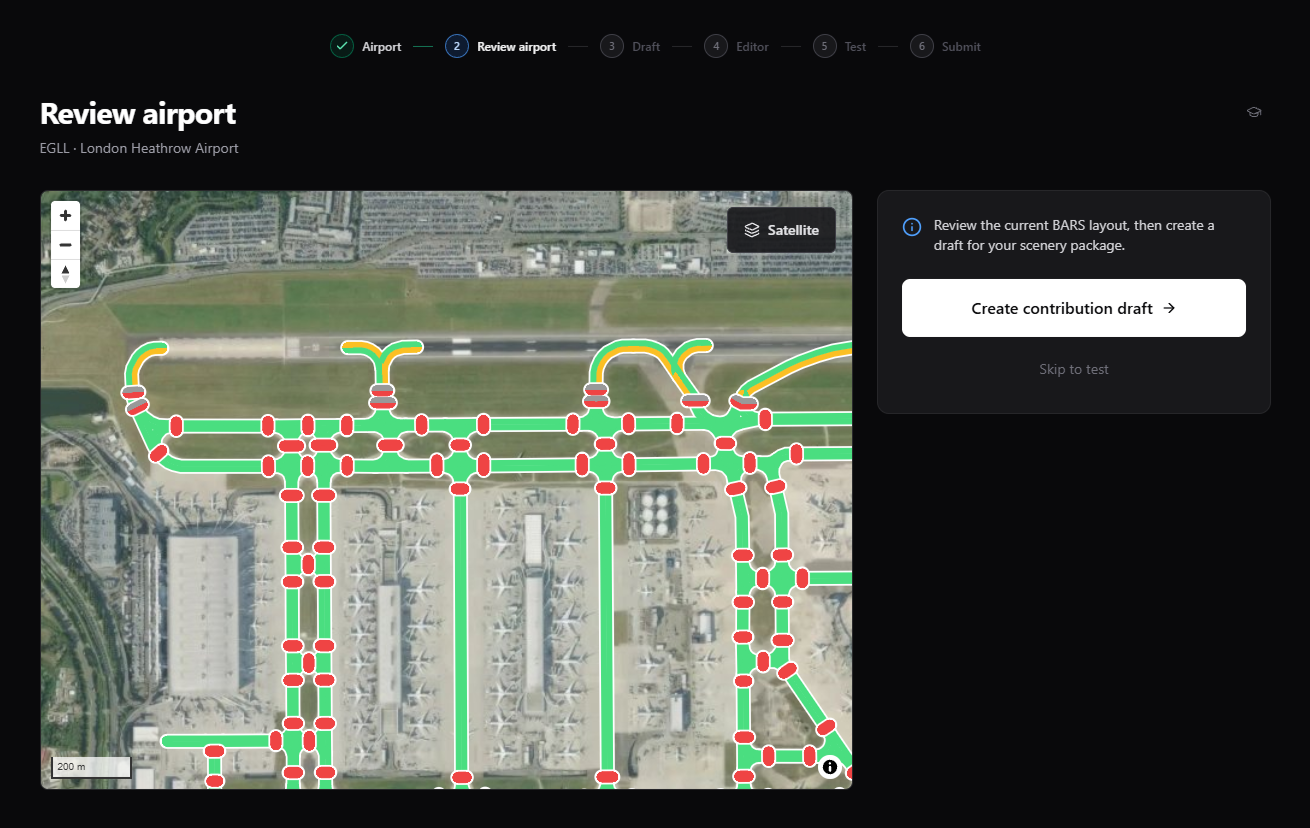The width and height of the screenshot is (1310, 828).
Task: Click arrow on Create contribution draft button
Action: (x=1169, y=308)
